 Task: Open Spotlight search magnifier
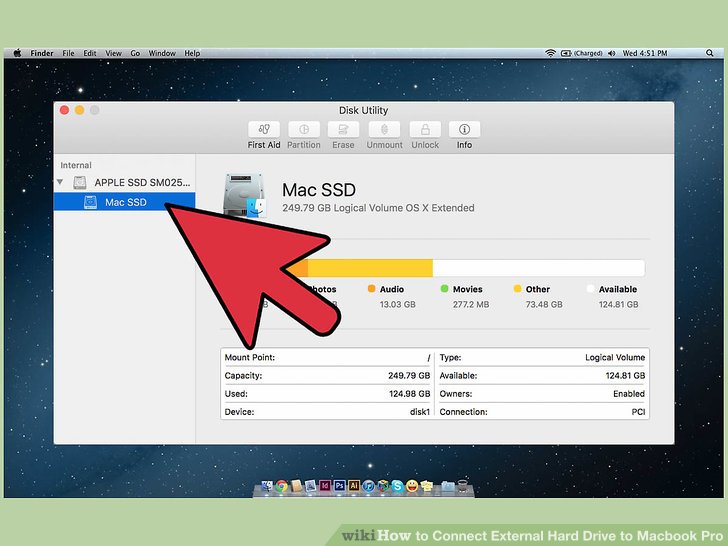[709, 53]
